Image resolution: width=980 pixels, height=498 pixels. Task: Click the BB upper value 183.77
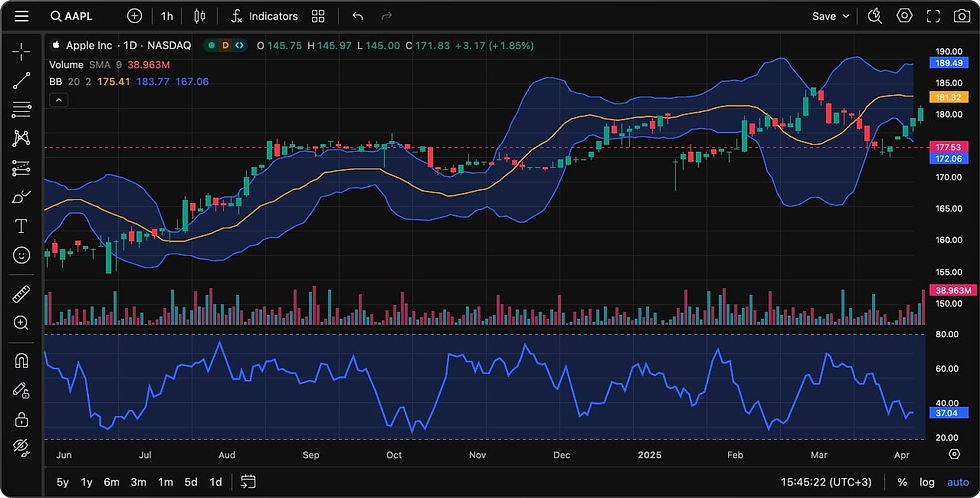coord(152,82)
